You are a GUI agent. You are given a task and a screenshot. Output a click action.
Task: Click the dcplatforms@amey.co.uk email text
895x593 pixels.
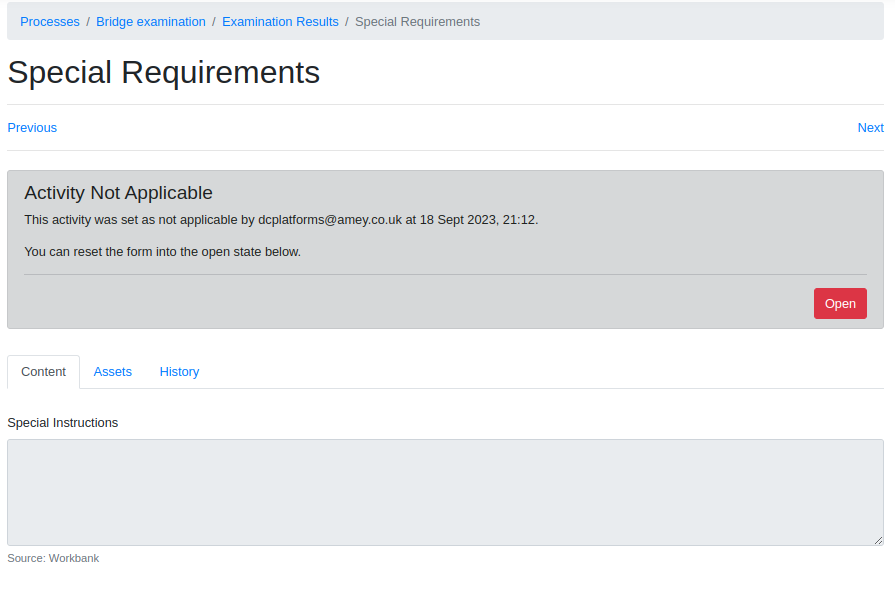pyautogui.click(x=329, y=219)
